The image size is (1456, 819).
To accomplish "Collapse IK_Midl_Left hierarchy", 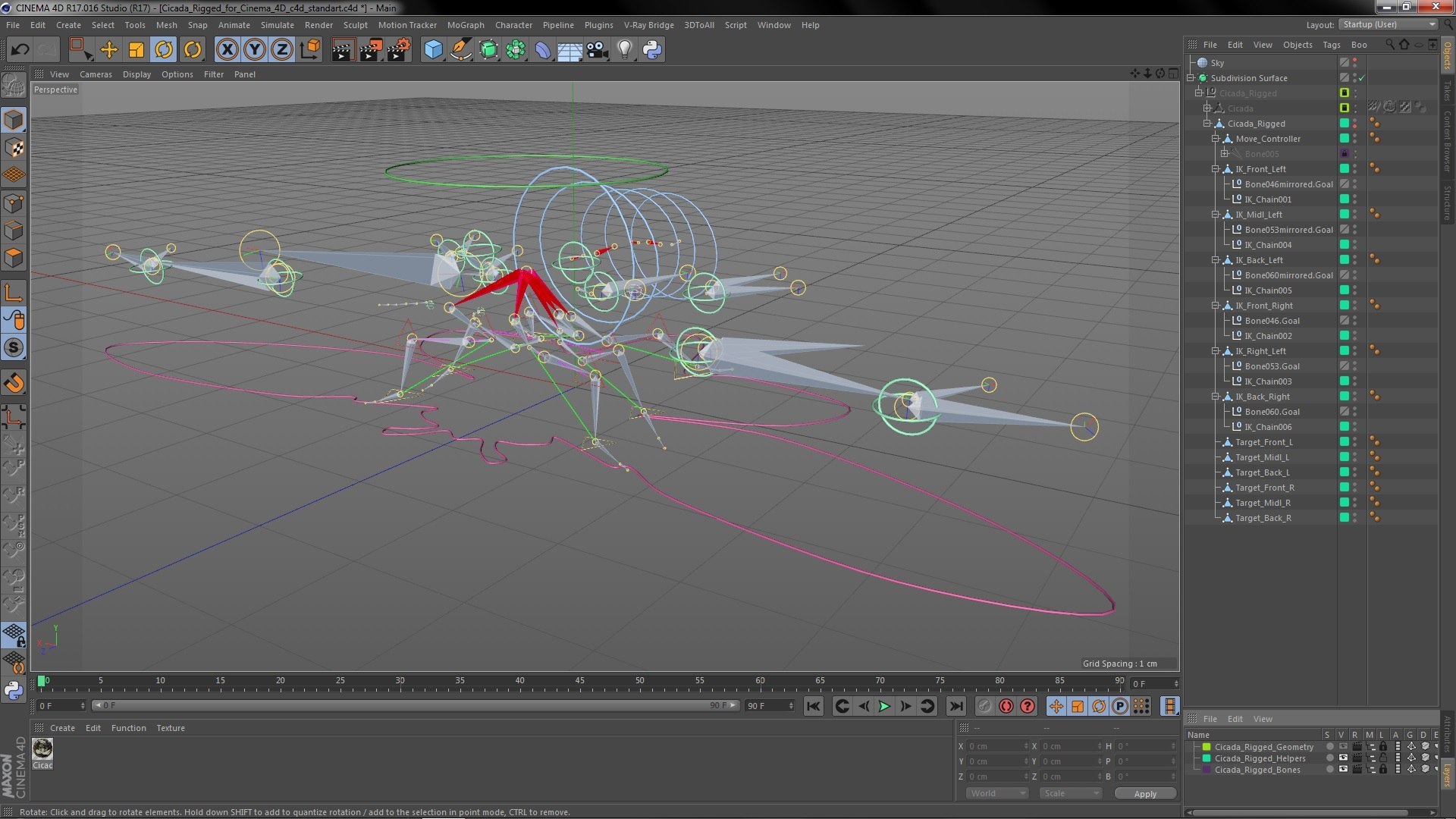I will point(1216,215).
